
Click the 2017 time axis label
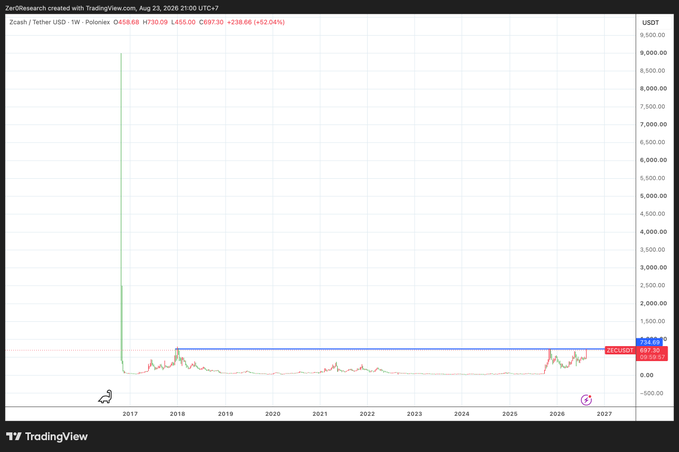point(130,414)
